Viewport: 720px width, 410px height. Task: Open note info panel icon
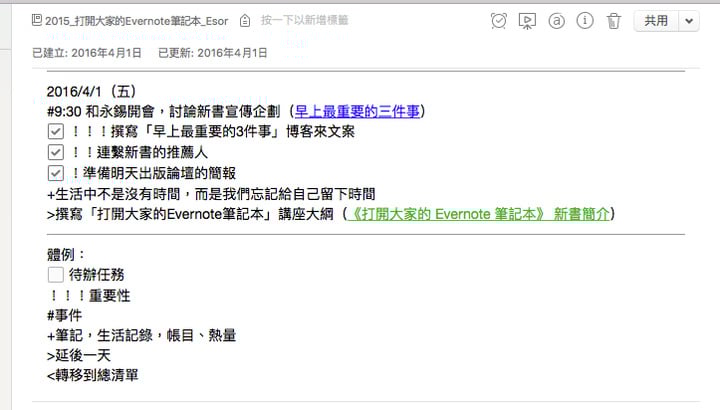click(586, 20)
